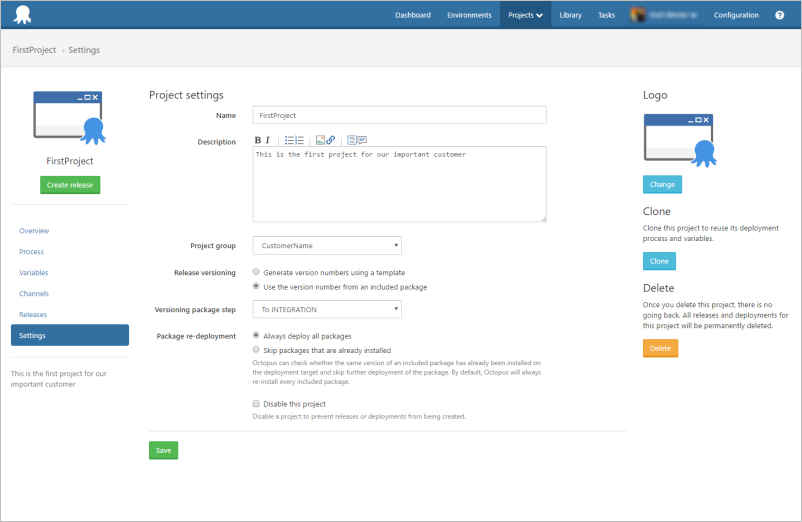Click the orange Delete button
Screen dimensions: 802x522
660,348
